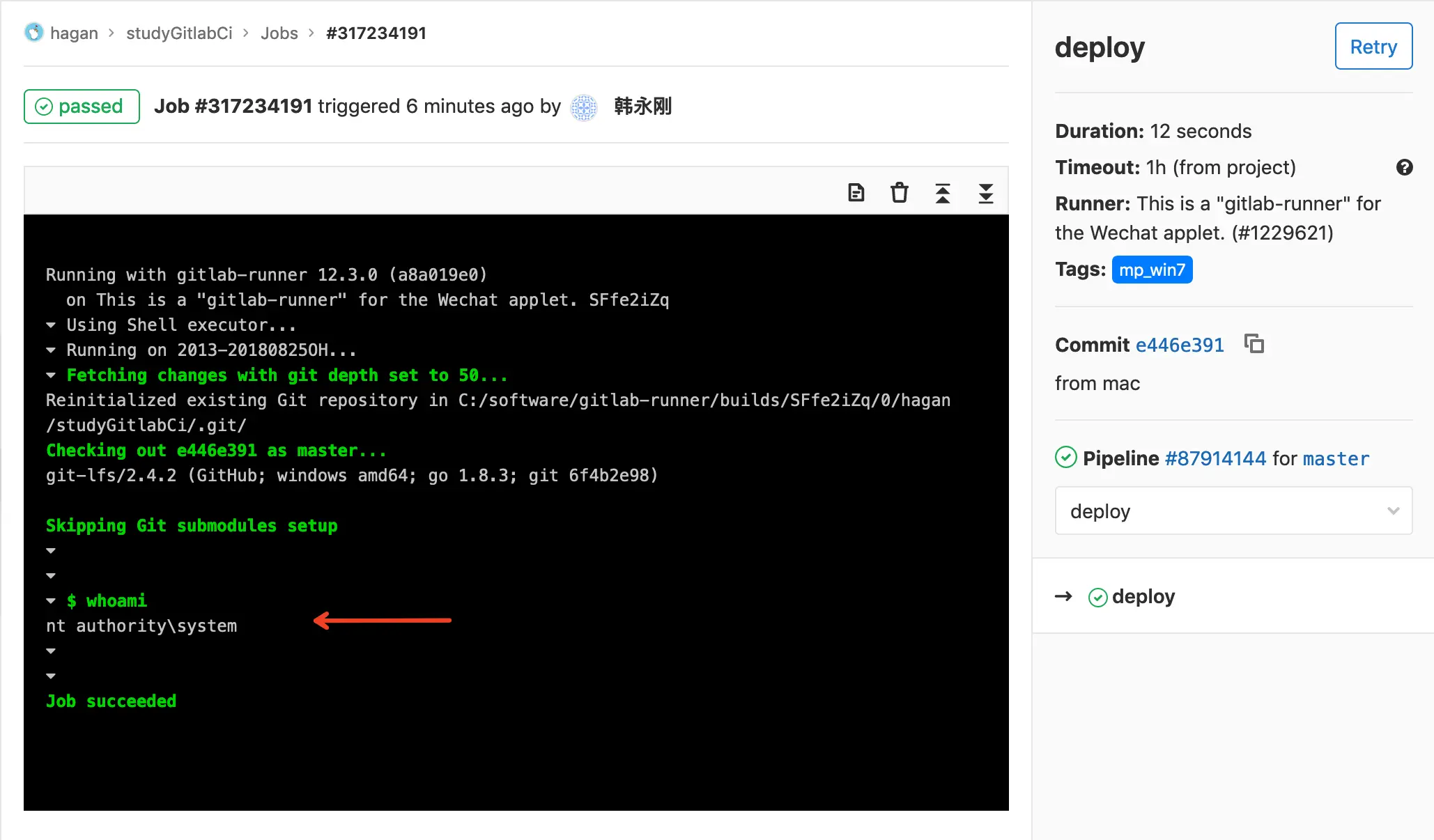The image size is (1434, 840).
Task: Open pipeline #87914144 link
Action: 1215,458
